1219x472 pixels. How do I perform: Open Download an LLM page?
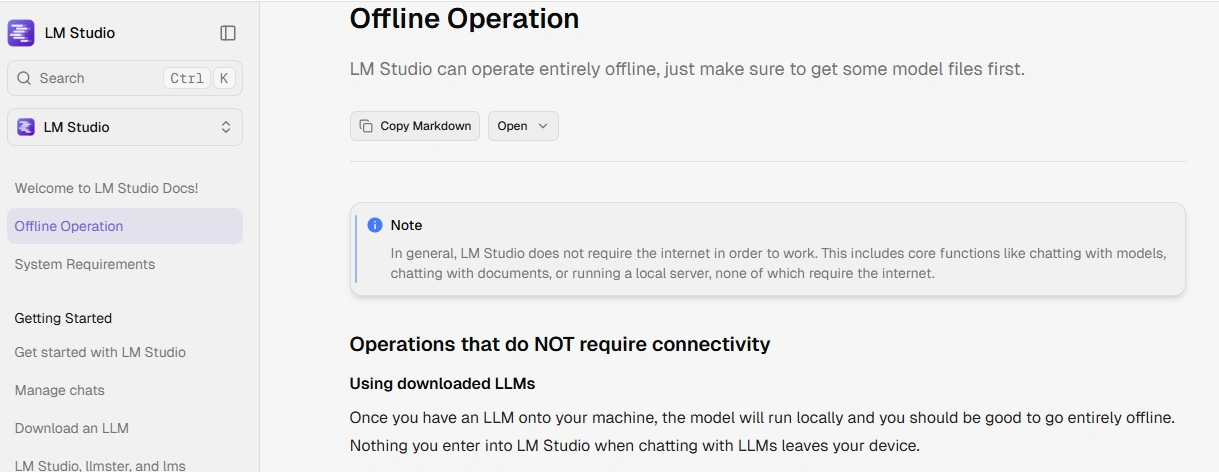pos(72,428)
